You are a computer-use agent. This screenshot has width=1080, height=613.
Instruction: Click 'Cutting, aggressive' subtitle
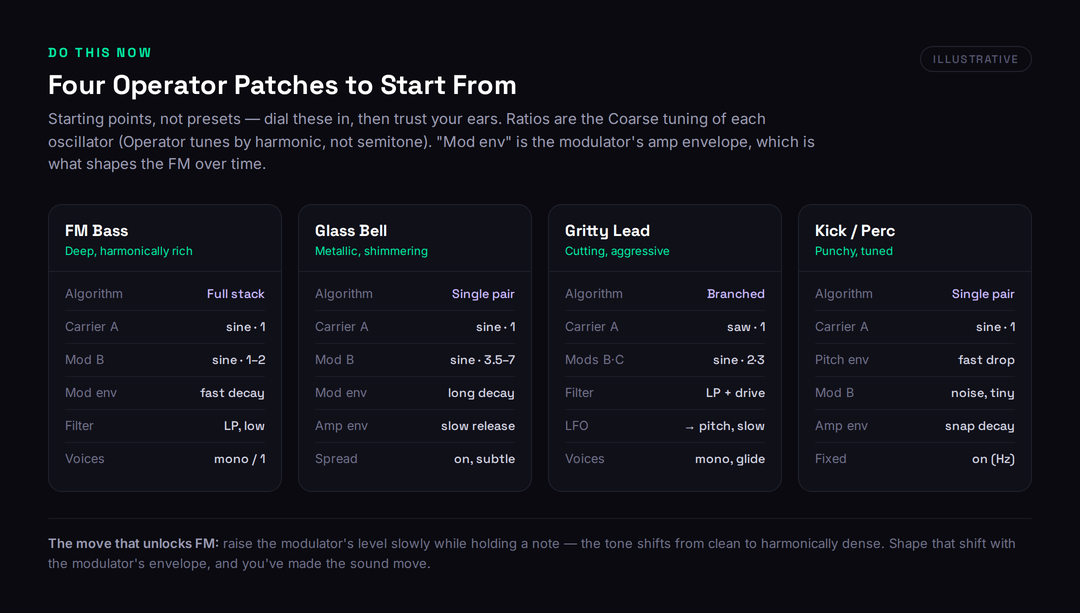617,251
